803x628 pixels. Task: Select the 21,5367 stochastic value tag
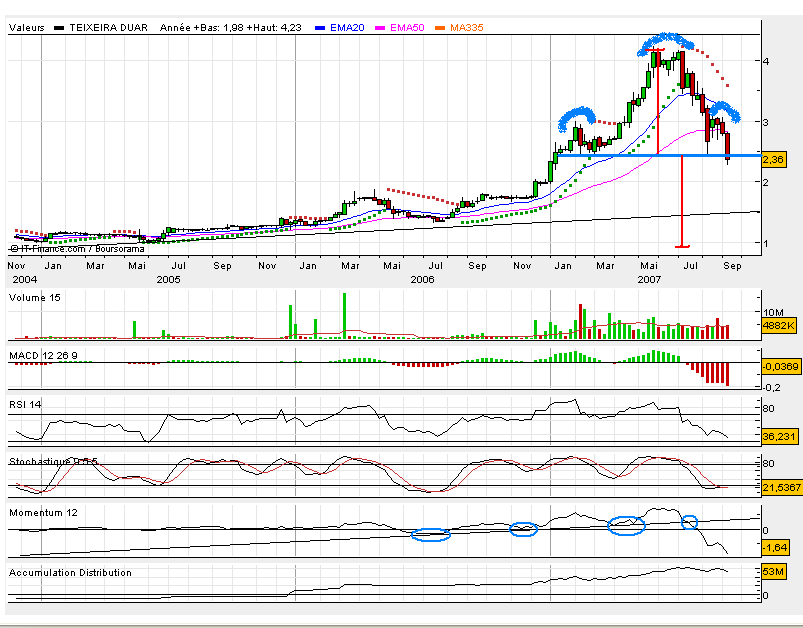click(778, 486)
